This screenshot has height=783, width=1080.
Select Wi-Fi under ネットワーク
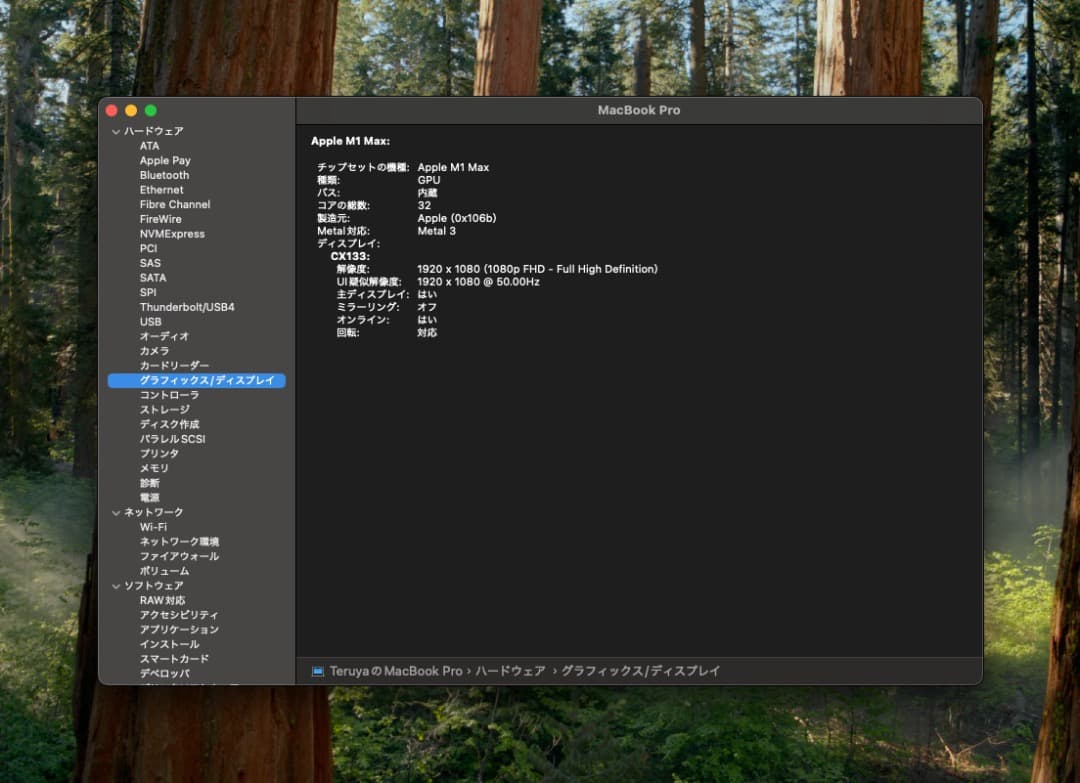(x=152, y=526)
